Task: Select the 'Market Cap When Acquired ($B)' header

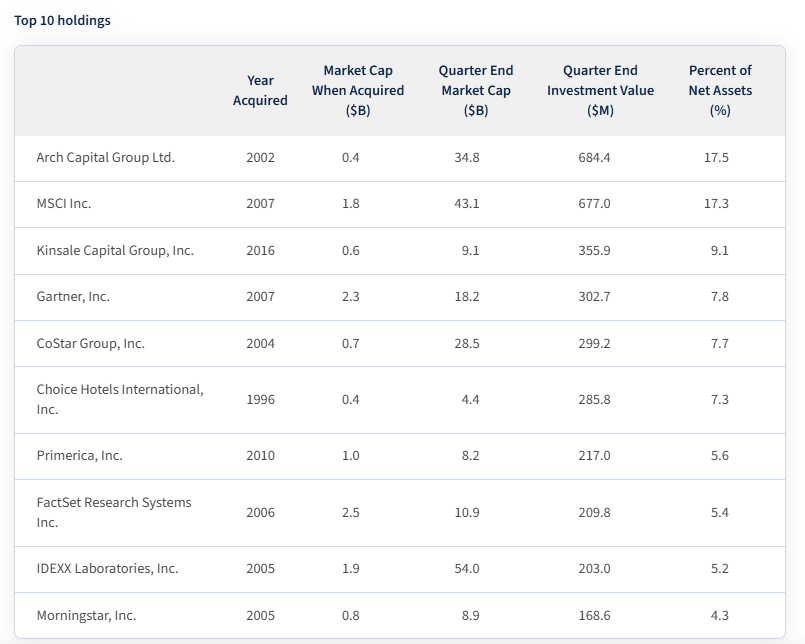Action: tap(358, 90)
